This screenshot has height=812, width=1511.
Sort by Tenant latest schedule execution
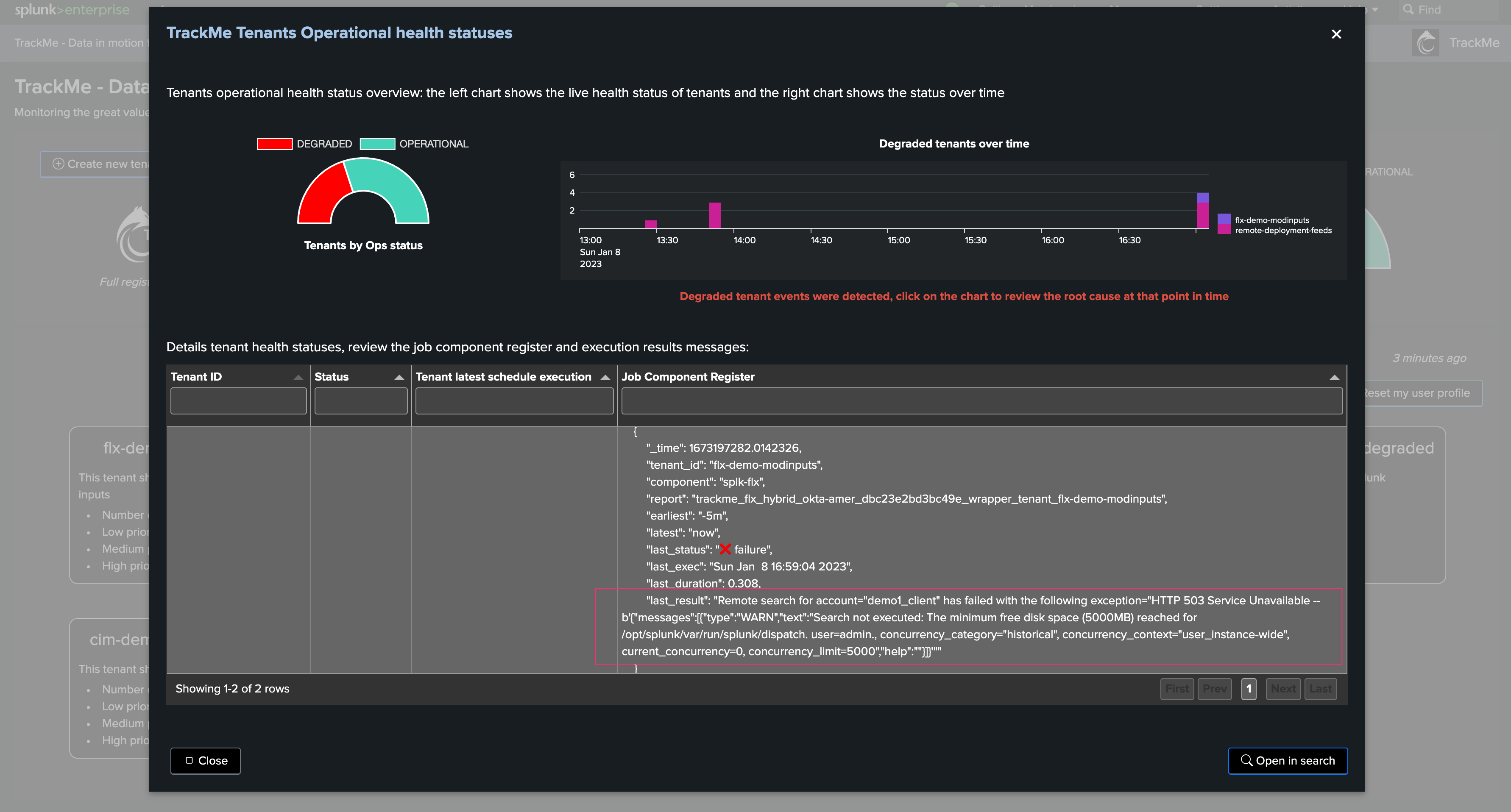605,377
